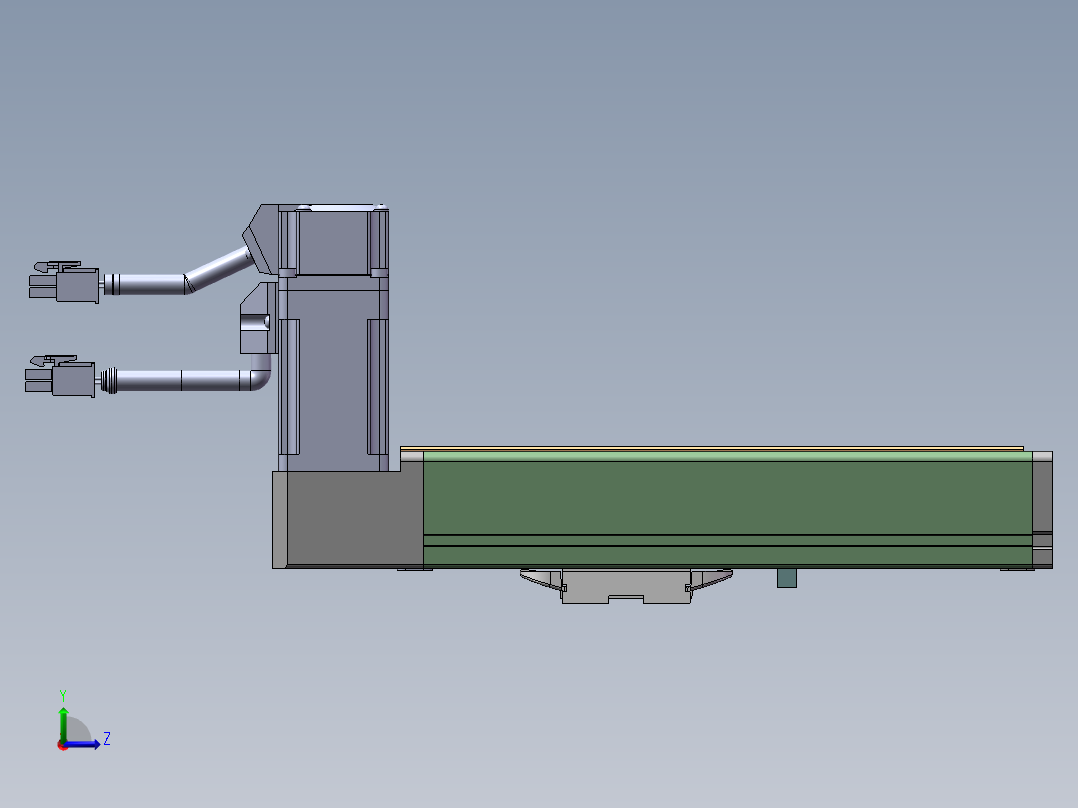Click empty background area to deselect
This screenshot has height=808, width=1078.
click(x=700, y=200)
